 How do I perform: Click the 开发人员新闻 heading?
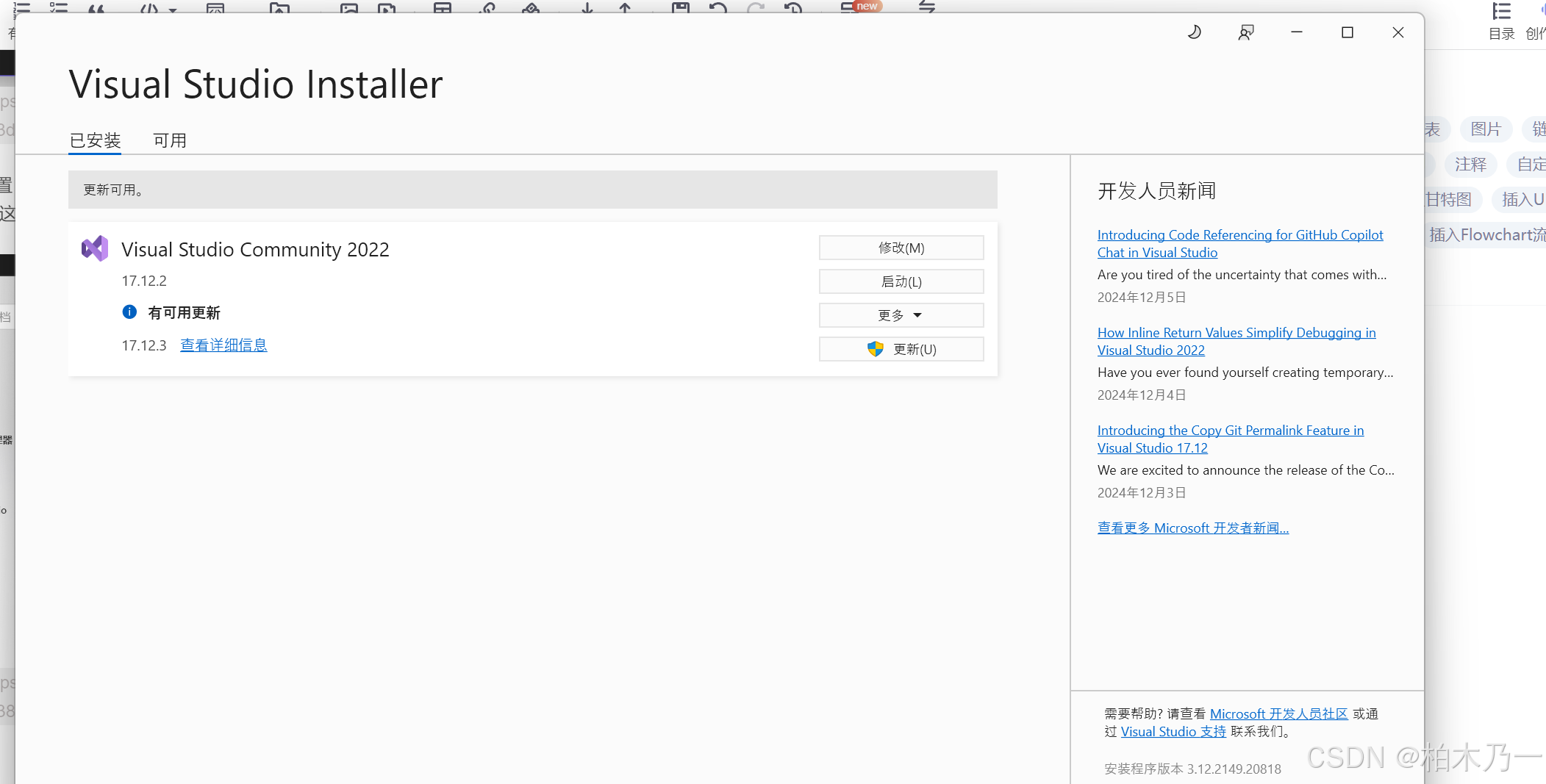1156,191
